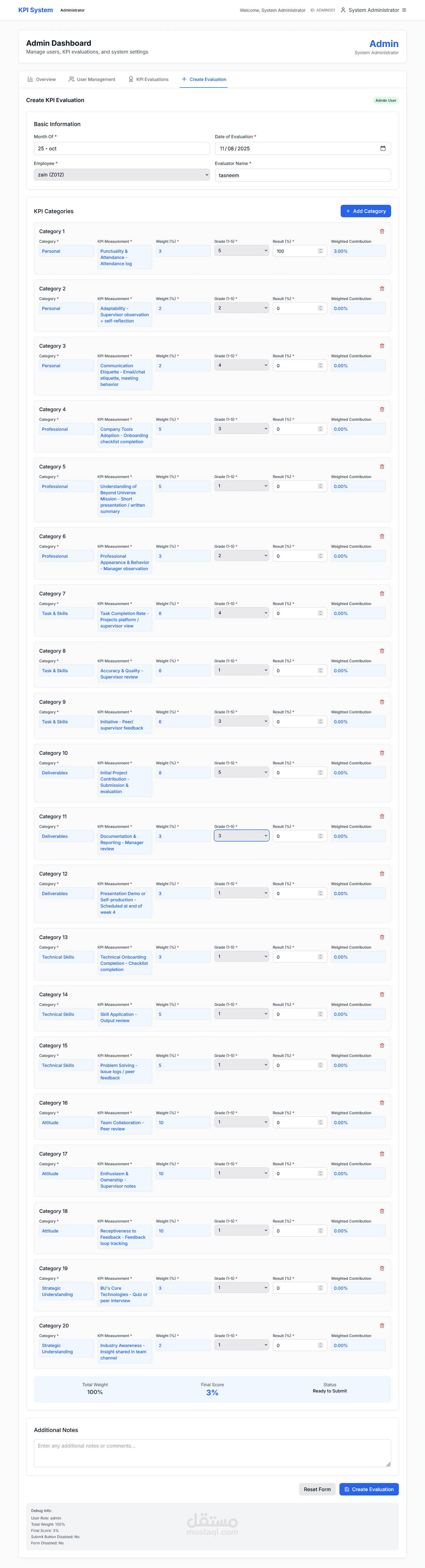Image resolution: width=425 pixels, height=1568 pixels.
Task: Click the trash icon for Category 5
Action: coord(382,467)
